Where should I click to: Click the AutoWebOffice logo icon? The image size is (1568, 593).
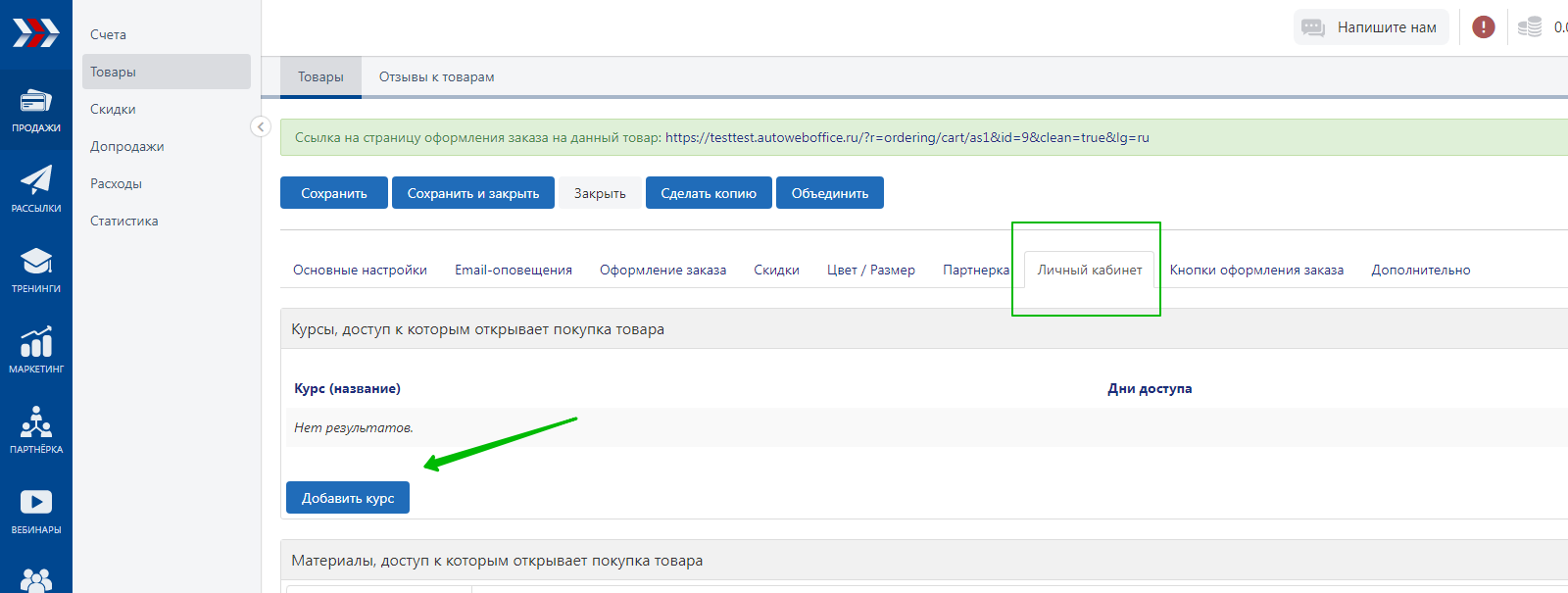coord(36,33)
